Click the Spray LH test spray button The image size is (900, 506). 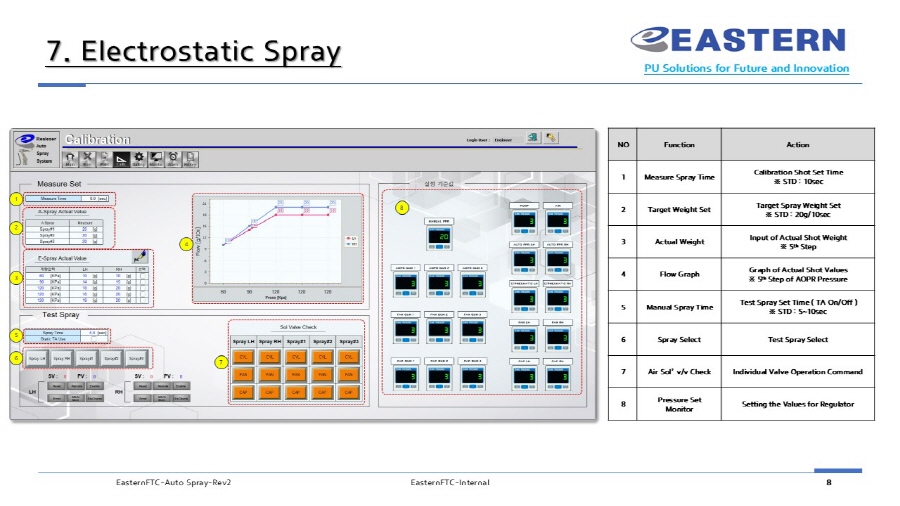[37, 358]
